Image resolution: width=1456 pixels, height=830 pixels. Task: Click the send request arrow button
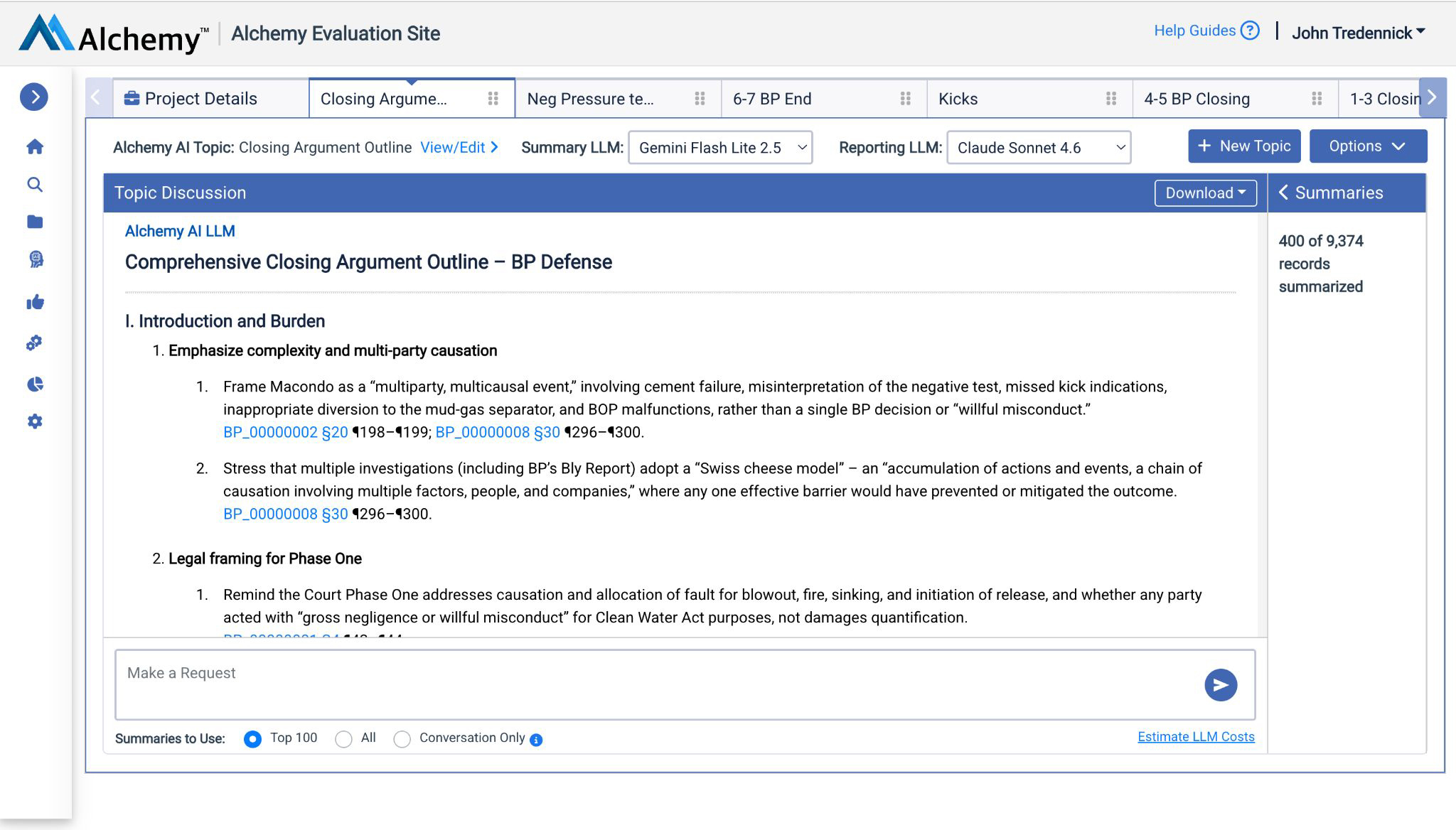1220,685
